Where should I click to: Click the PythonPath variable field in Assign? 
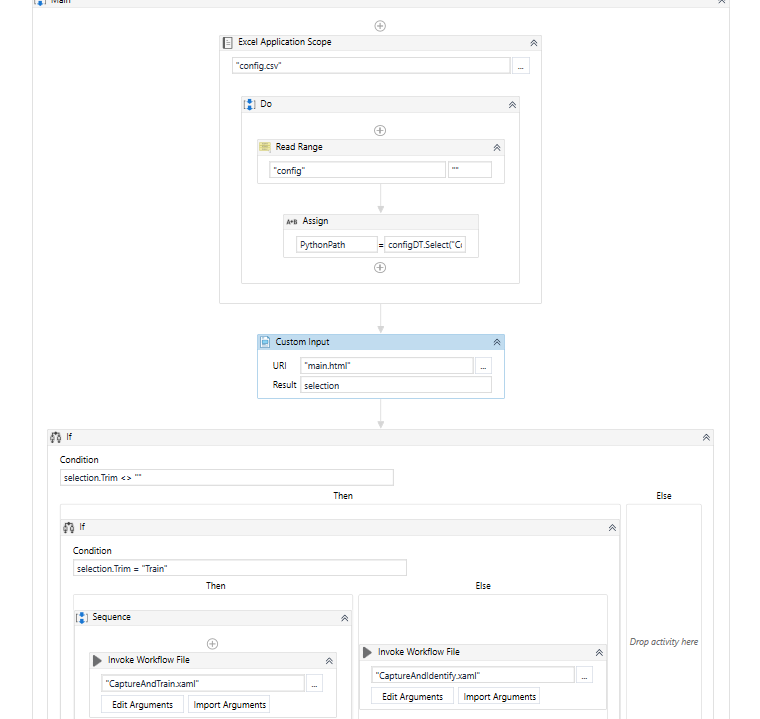(x=336, y=244)
